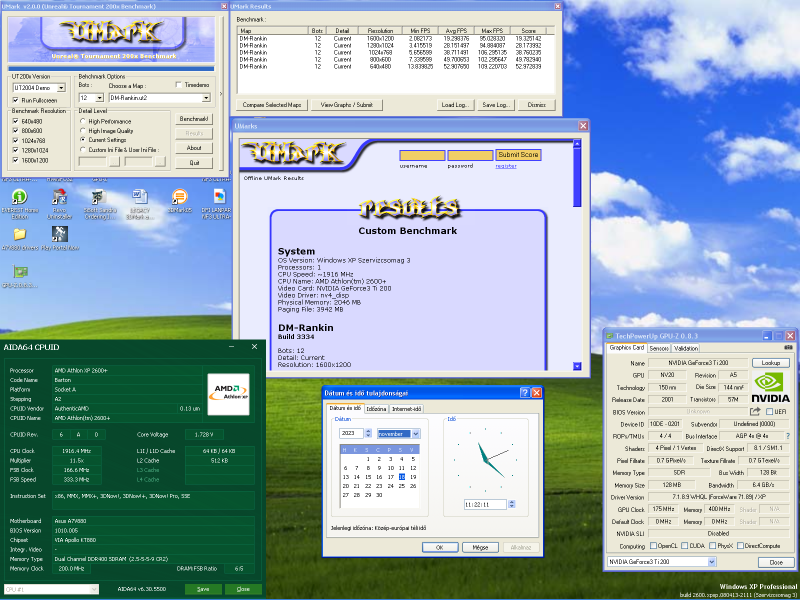
Task: Click the AMD Athlon XP logo in AIDA64
Action: (228, 394)
